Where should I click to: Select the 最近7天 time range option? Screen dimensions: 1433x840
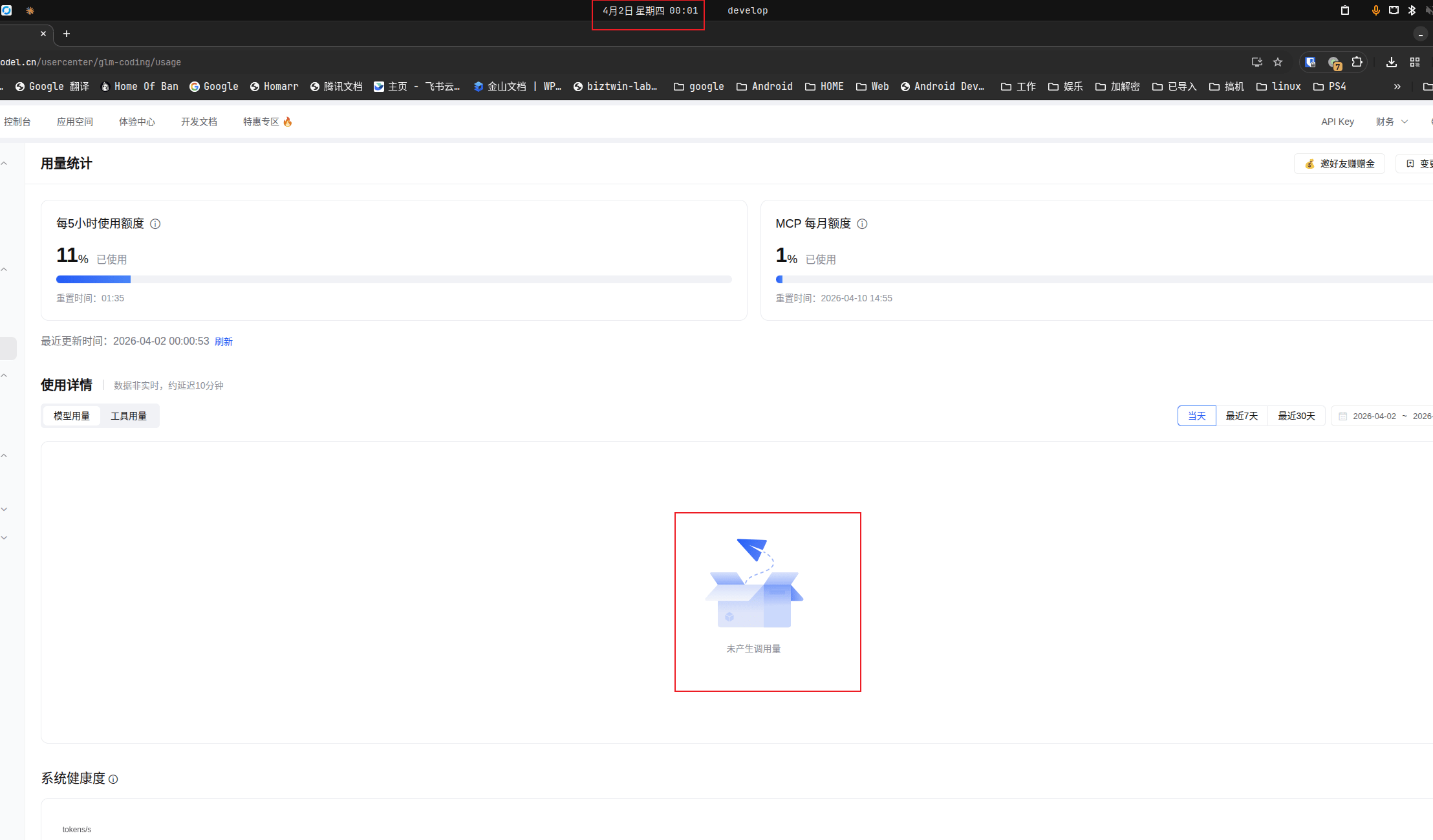point(1242,416)
